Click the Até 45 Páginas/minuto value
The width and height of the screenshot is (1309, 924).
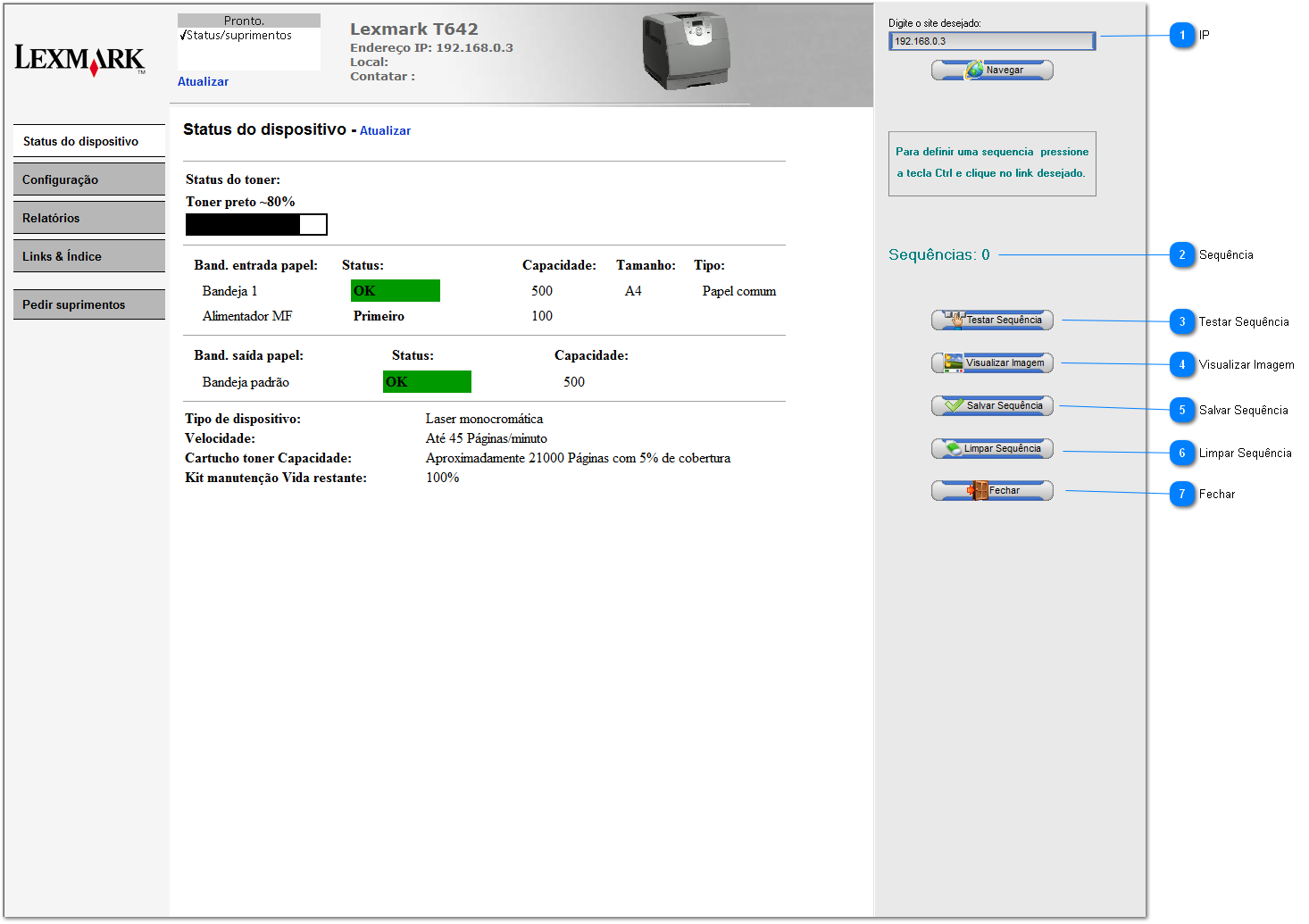[x=487, y=438]
